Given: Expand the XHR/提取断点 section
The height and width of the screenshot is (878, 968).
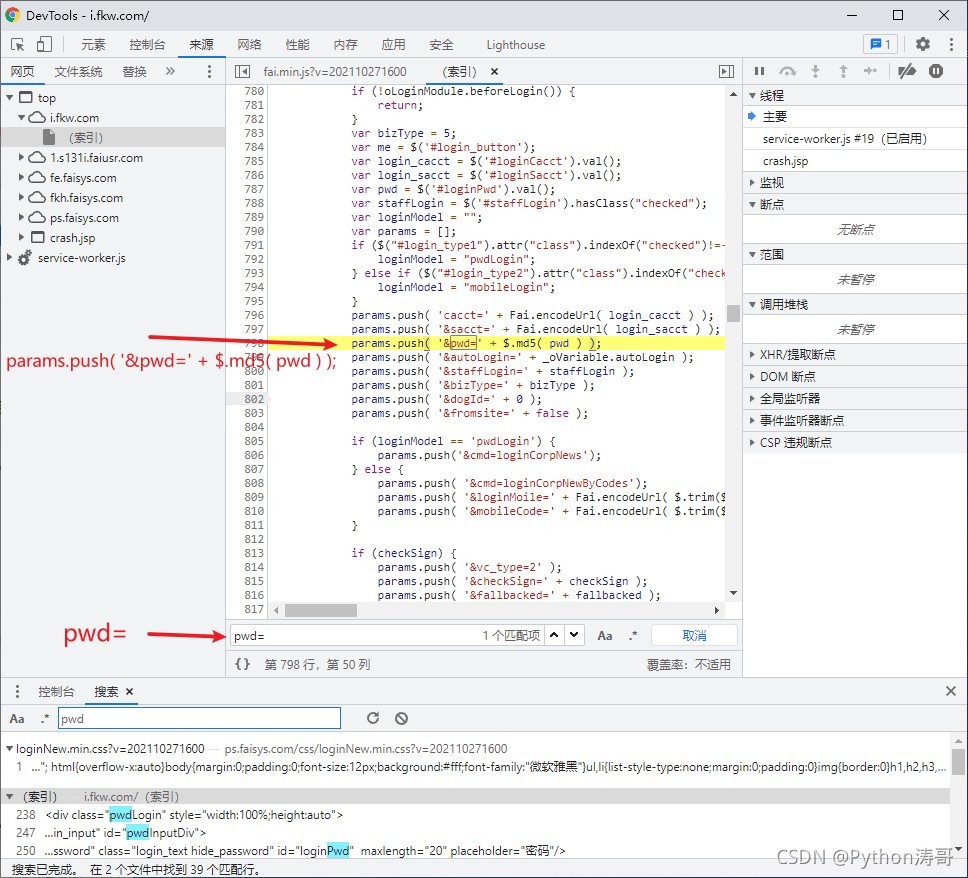Looking at the screenshot, I should [752, 354].
